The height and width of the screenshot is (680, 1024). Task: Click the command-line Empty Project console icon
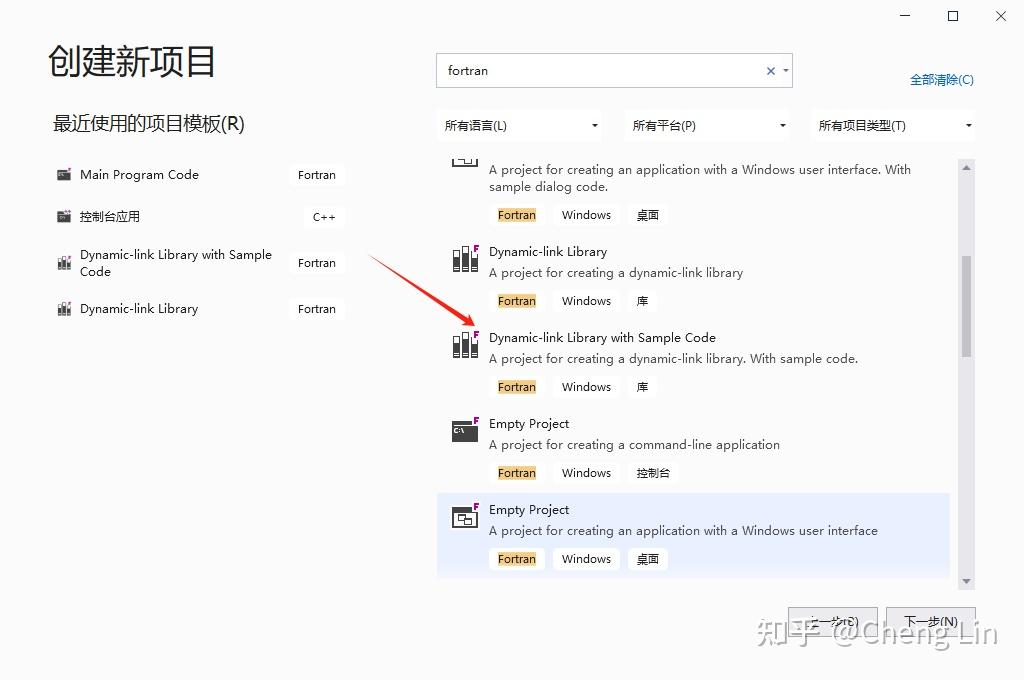(x=465, y=430)
